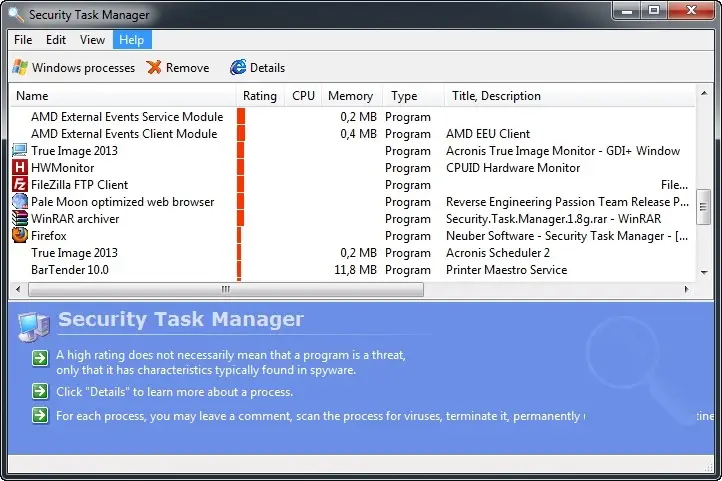Minimize the Security Task Manager window
722x481 pixels.
tap(626, 11)
